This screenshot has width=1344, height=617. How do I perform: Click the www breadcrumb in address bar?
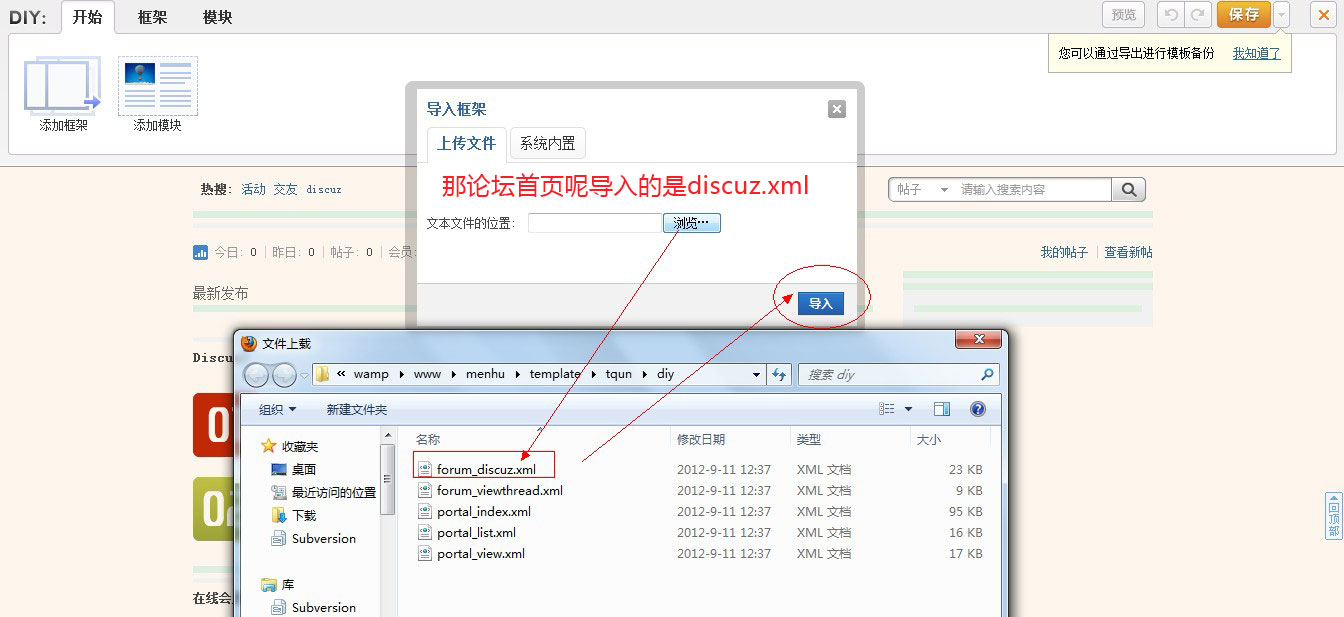tap(427, 374)
